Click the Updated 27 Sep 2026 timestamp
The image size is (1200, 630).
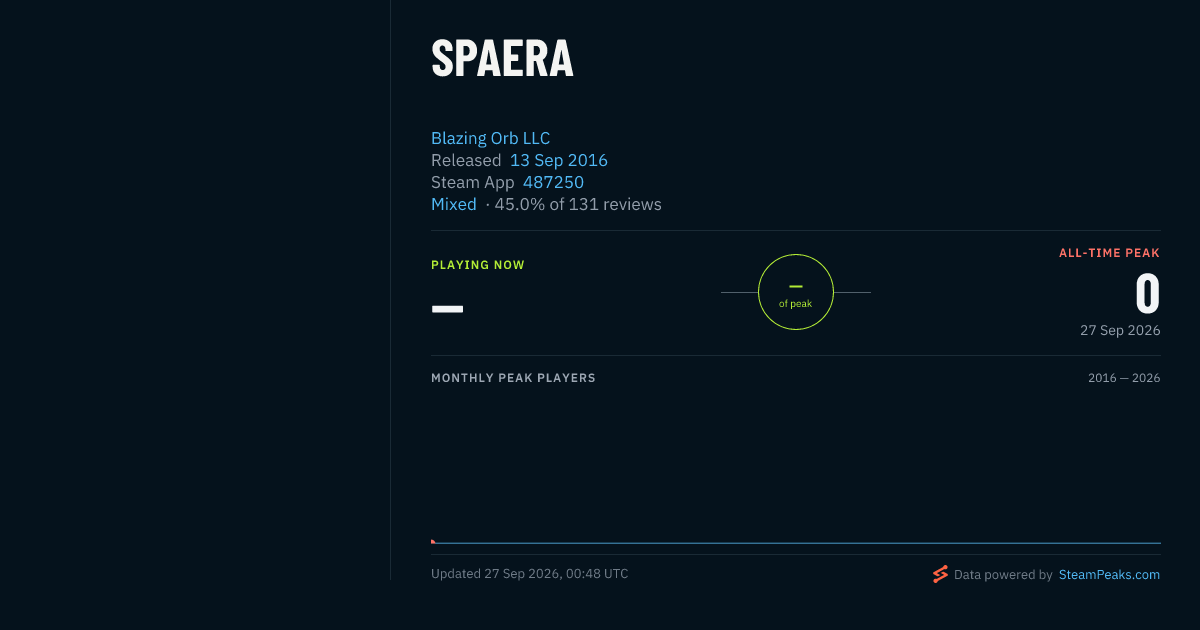point(530,574)
